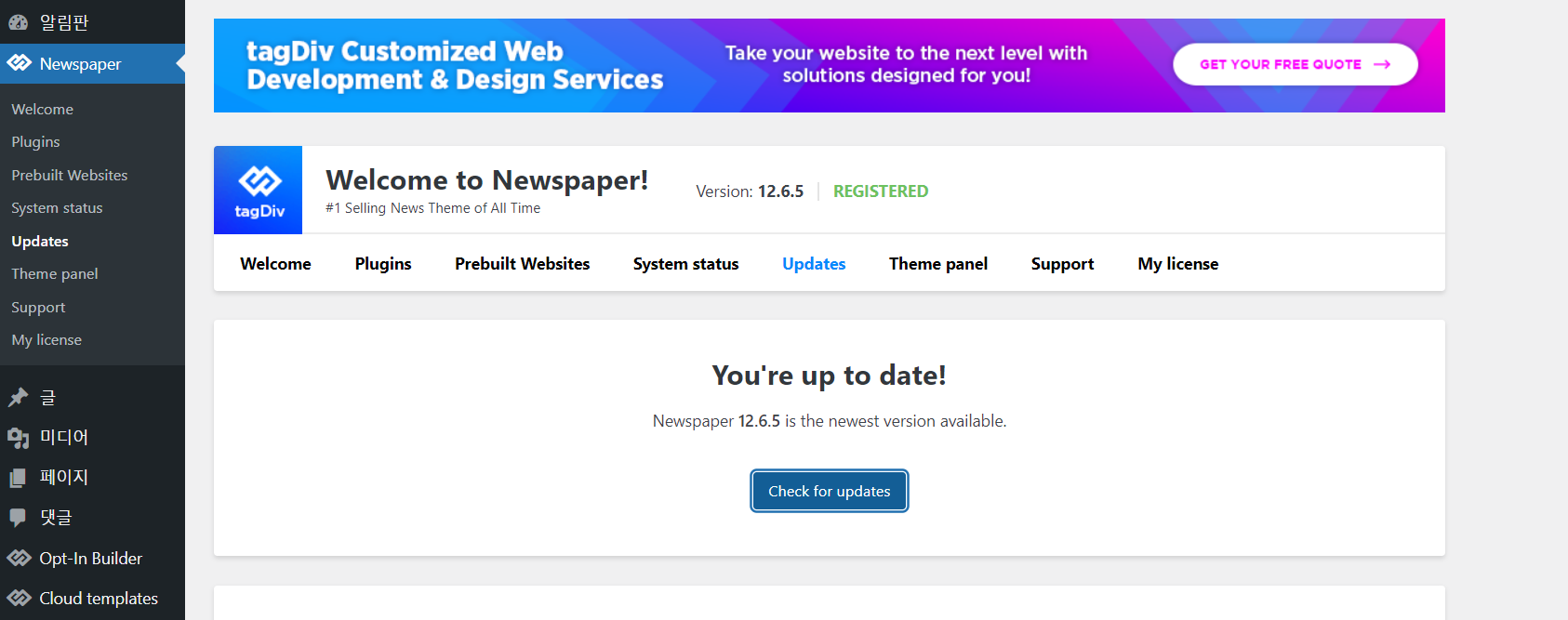Open the Opt-In Builder menu

click(x=92, y=559)
